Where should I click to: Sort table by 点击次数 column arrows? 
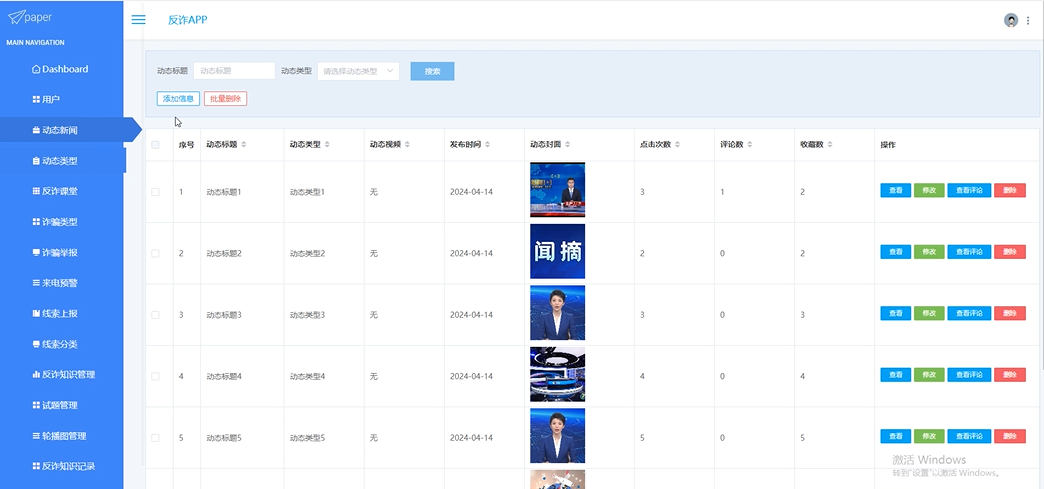click(x=677, y=145)
